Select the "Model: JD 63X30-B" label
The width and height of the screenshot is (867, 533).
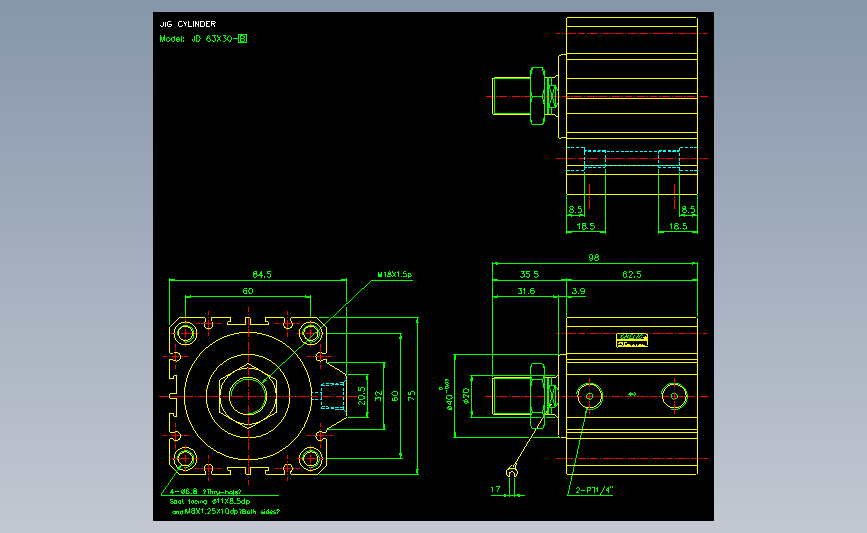pos(203,39)
